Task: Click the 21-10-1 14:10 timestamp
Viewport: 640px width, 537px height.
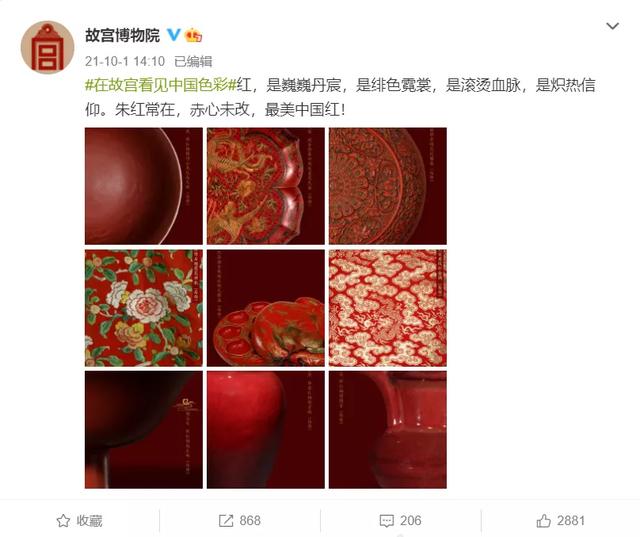Action: (125, 62)
